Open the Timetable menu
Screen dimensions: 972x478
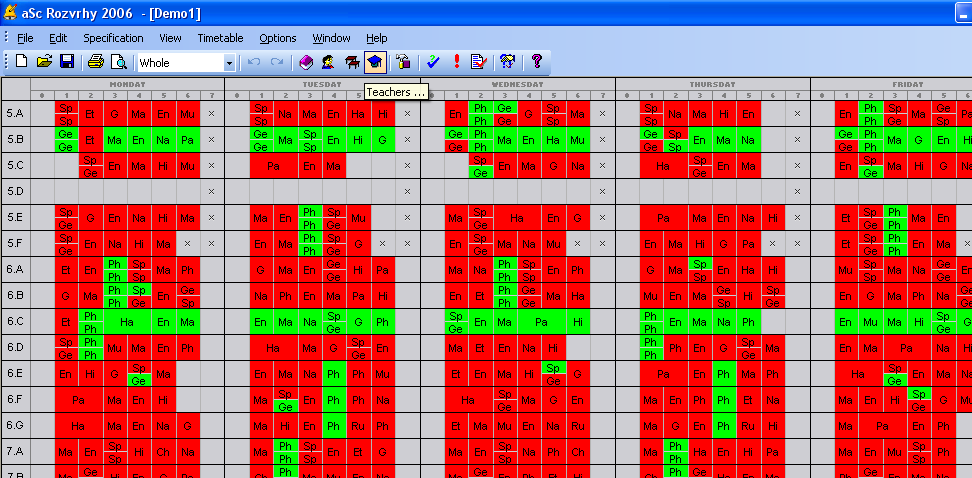pos(220,38)
